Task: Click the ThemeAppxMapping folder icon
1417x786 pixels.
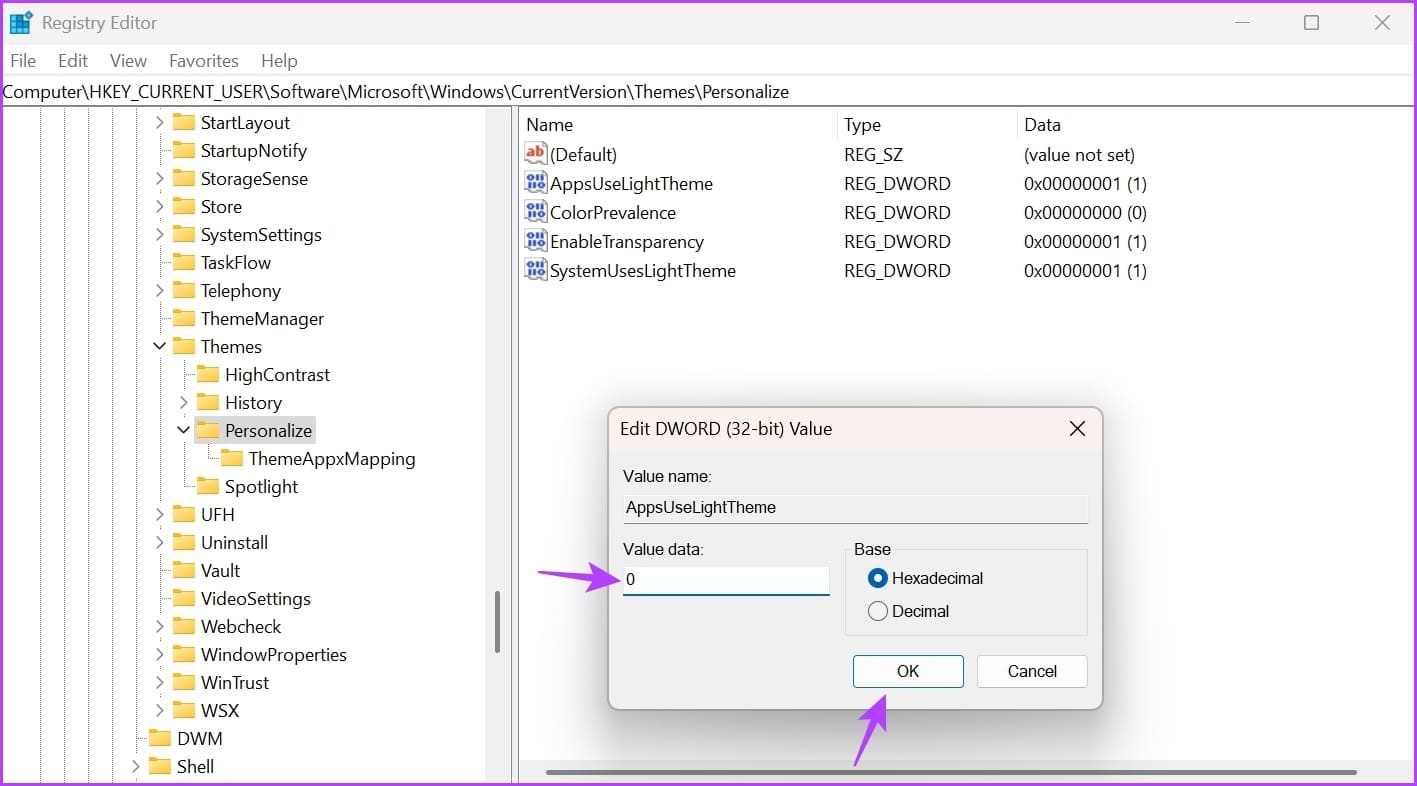Action: (x=232, y=458)
